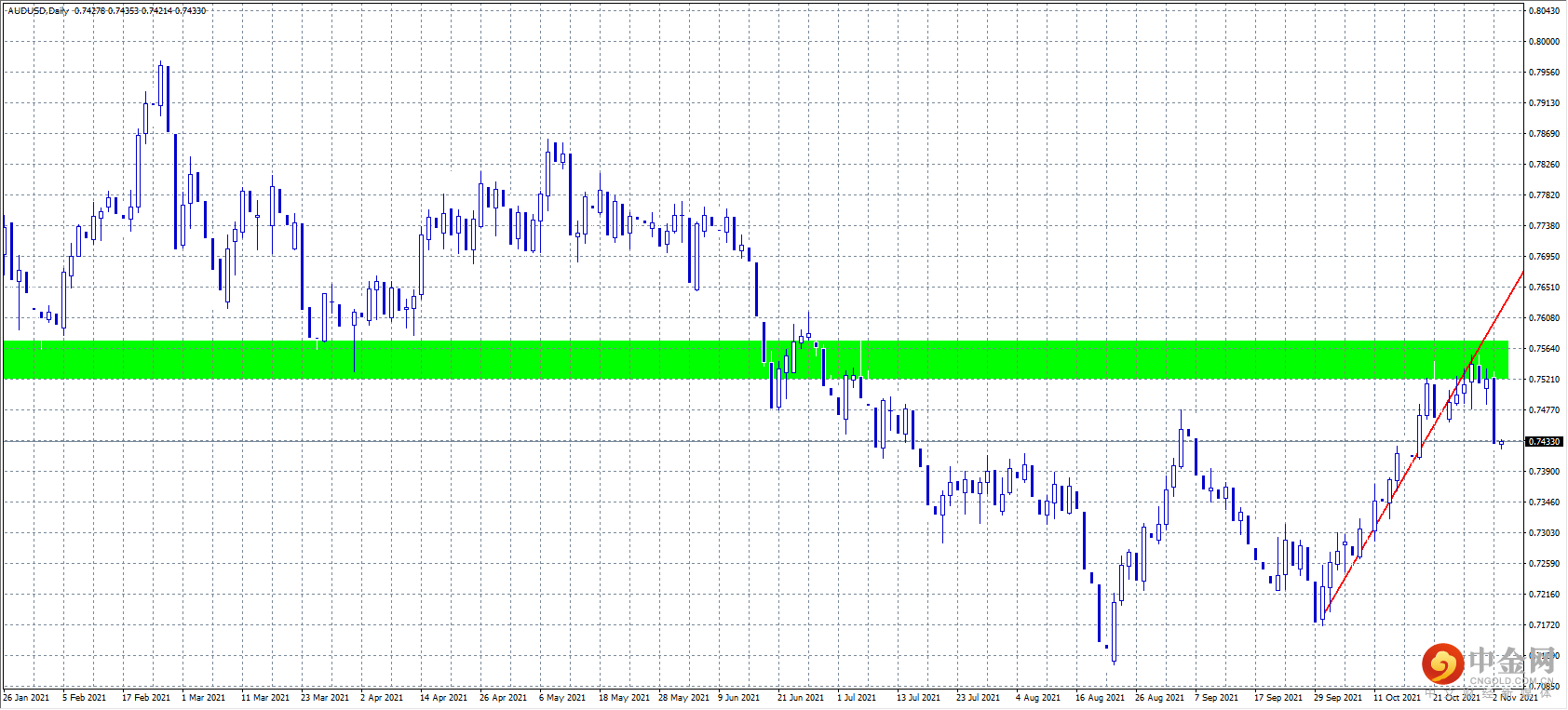Click the 0.73460 price axis label
The width and height of the screenshot is (1568, 710).
tap(1545, 502)
